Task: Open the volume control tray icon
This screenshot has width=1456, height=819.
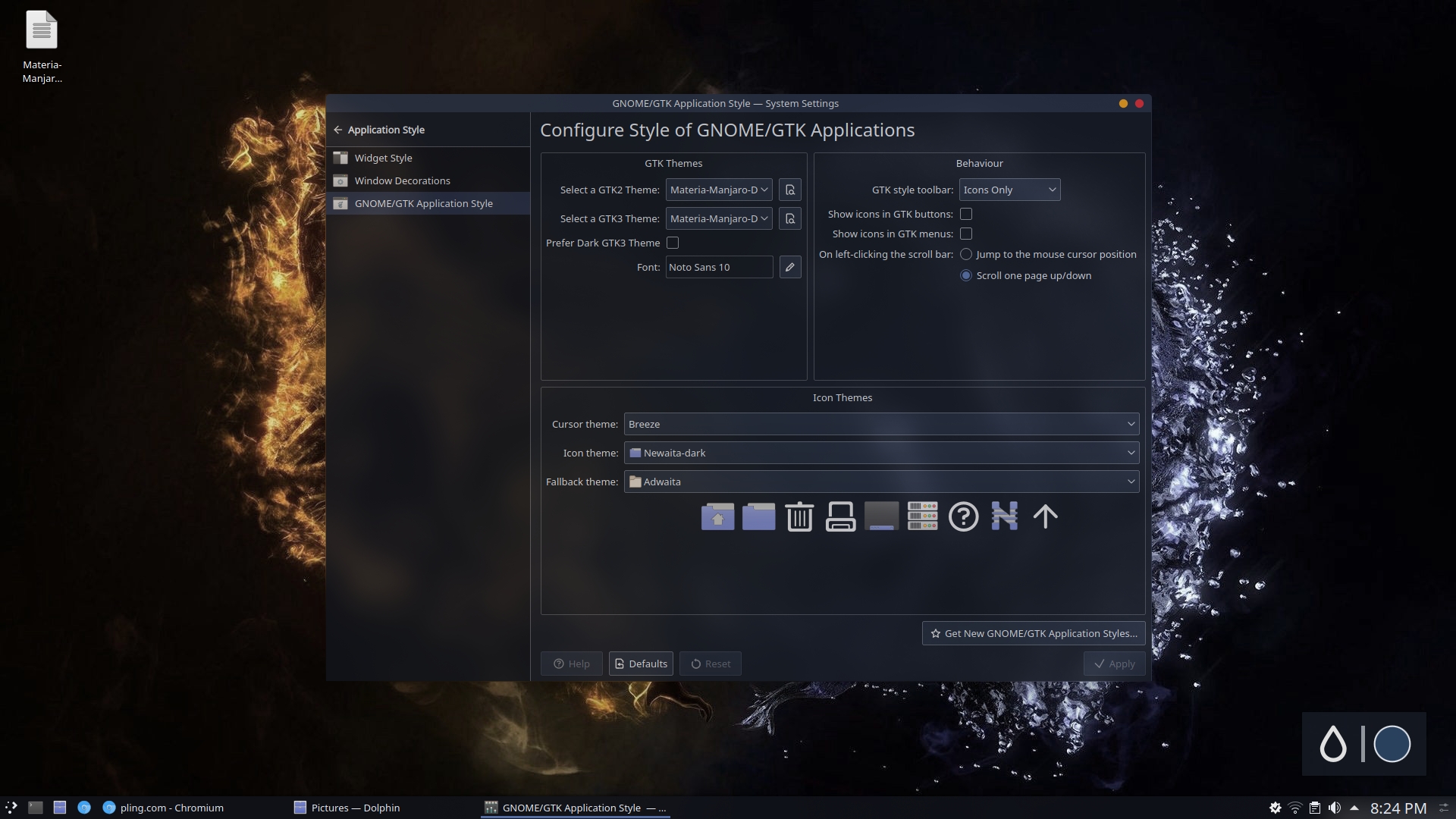Action: pyautogui.click(x=1335, y=808)
